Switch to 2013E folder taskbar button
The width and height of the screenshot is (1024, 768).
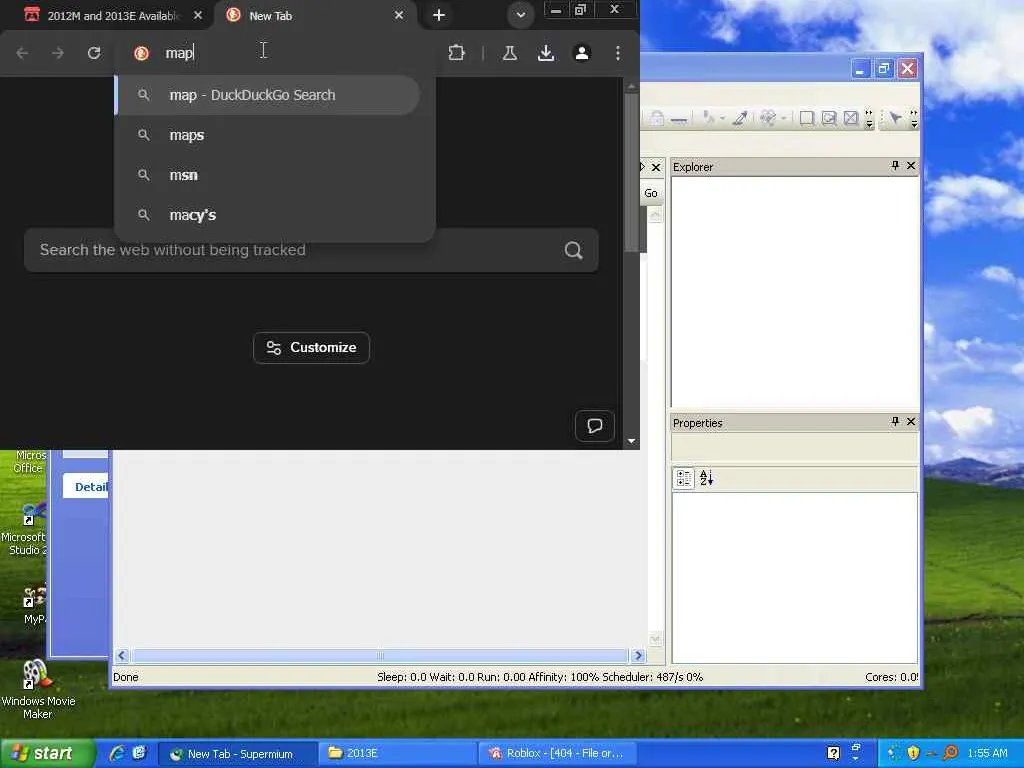pyautogui.click(x=398, y=754)
